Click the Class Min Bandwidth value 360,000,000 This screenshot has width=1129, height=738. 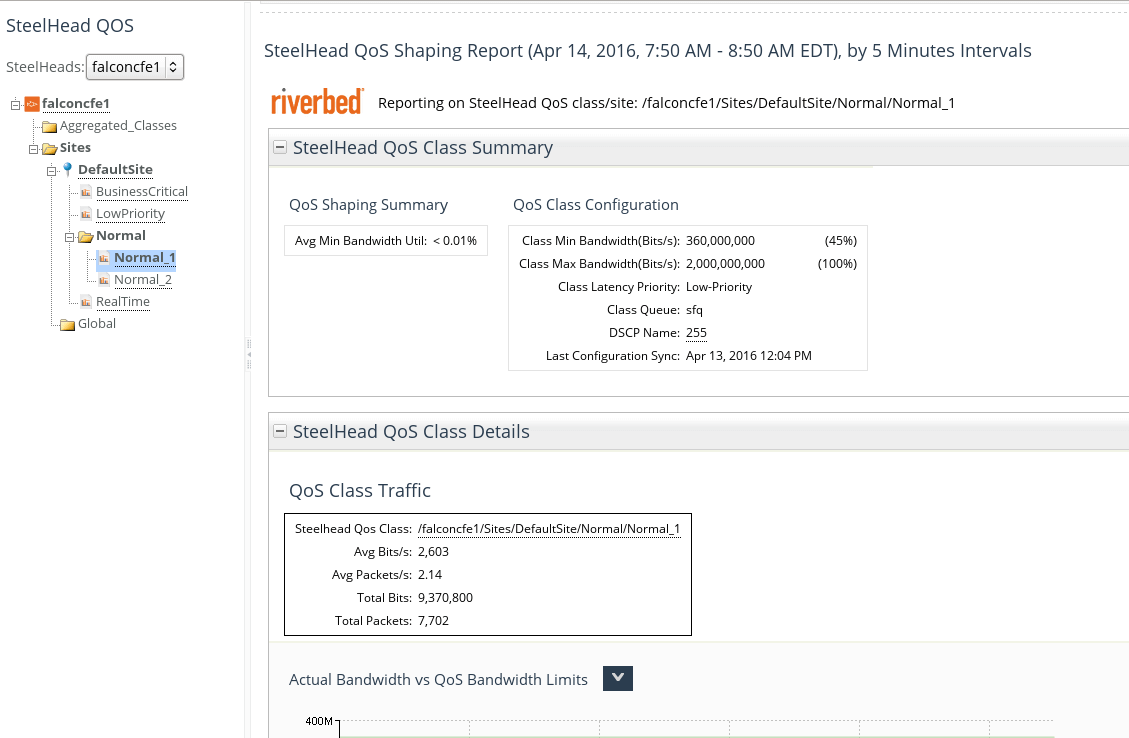point(720,240)
